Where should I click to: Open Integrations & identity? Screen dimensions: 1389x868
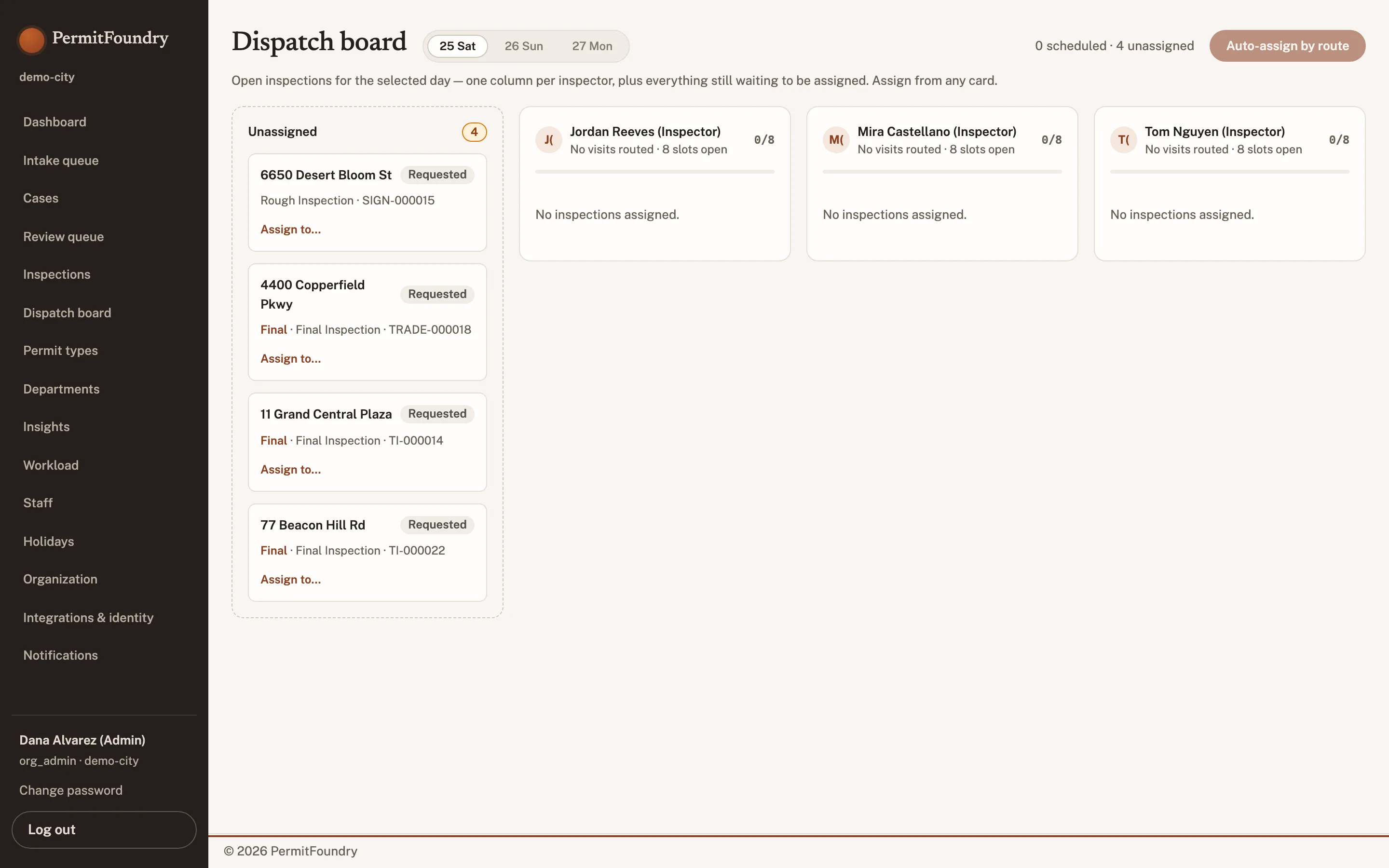click(88, 618)
